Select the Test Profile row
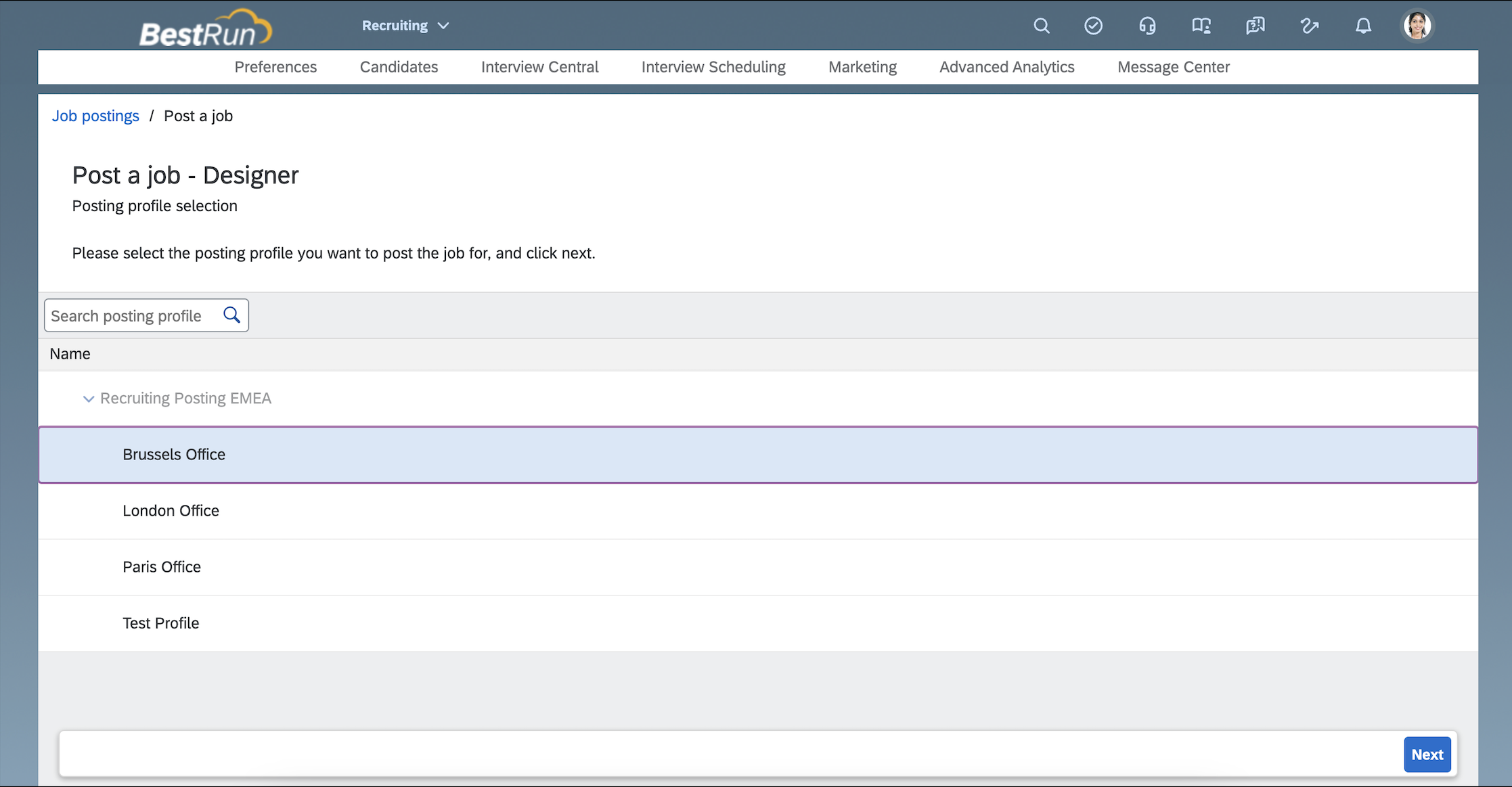Image resolution: width=1512 pixels, height=787 pixels. tap(758, 623)
